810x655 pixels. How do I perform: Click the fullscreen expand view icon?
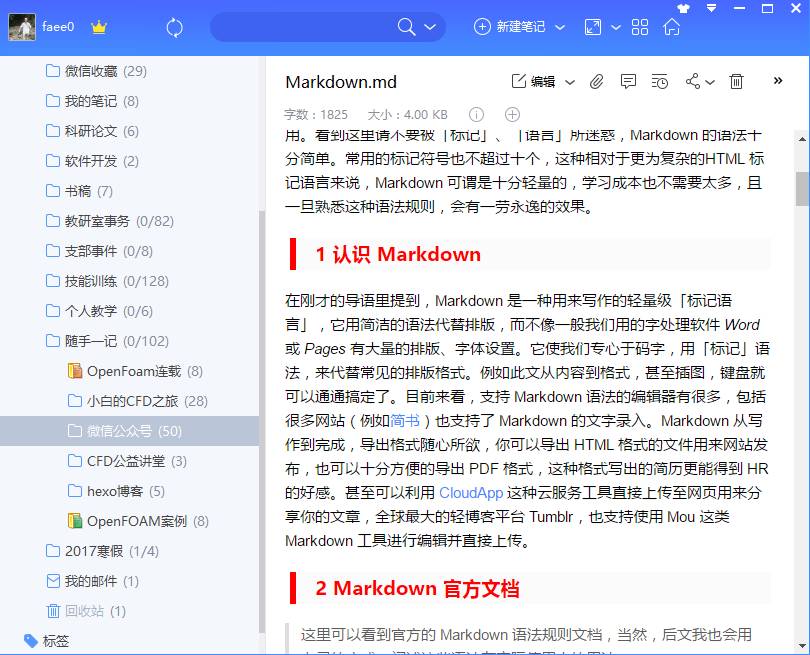593,27
